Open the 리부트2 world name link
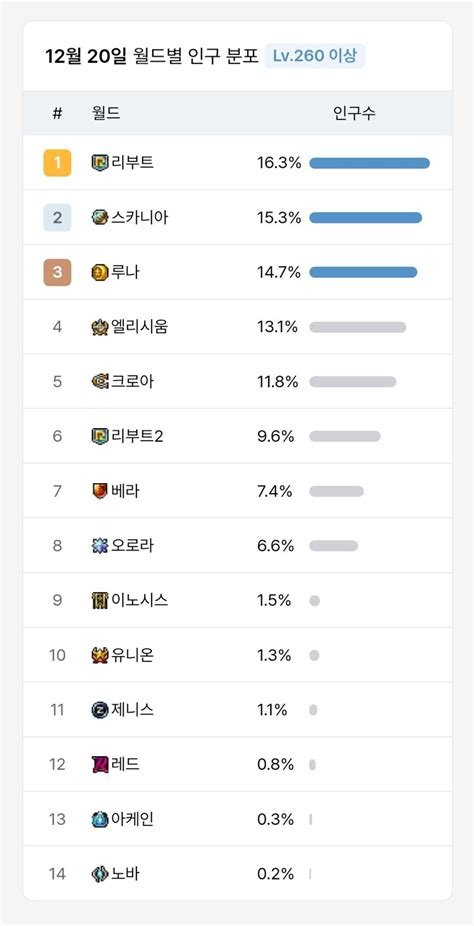 (136, 436)
